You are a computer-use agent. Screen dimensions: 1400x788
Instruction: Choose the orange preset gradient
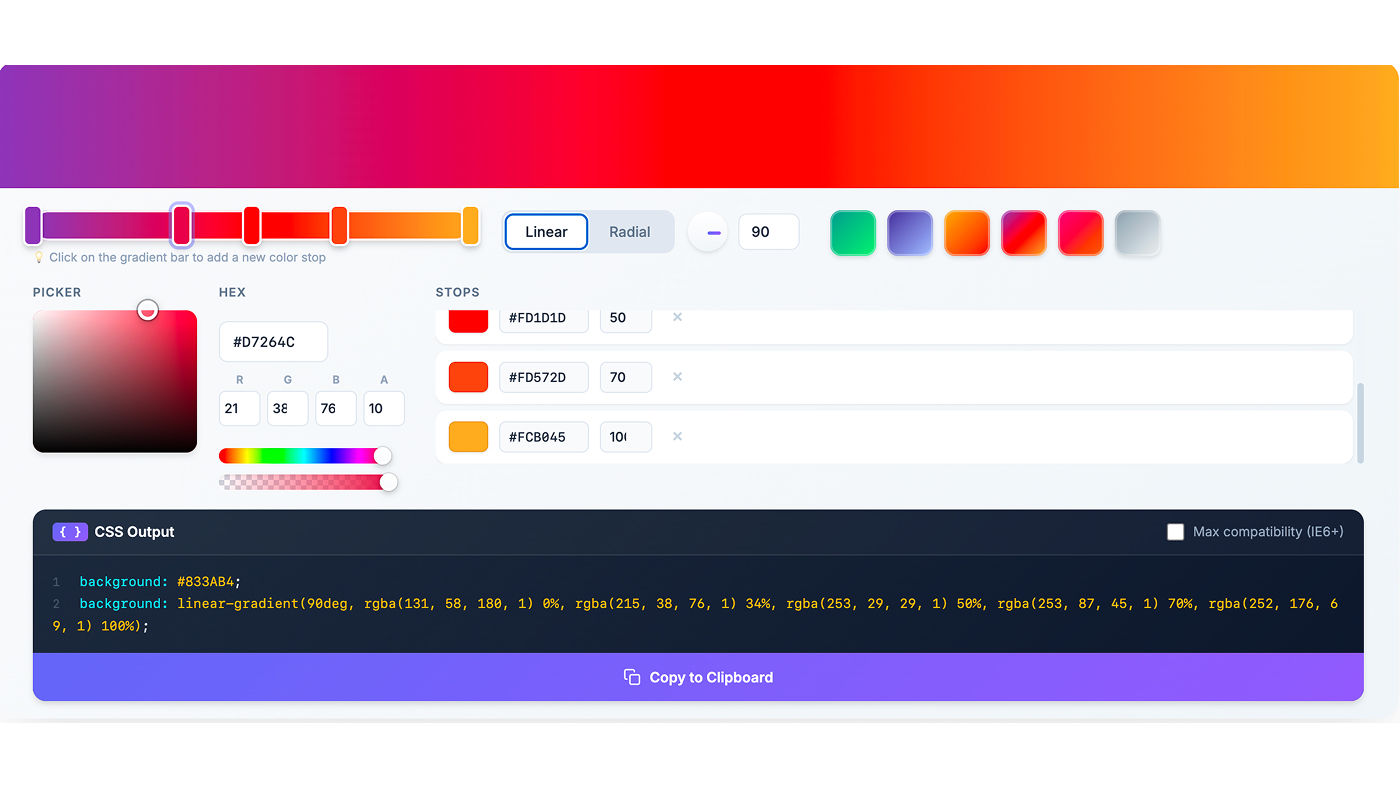[966, 233]
